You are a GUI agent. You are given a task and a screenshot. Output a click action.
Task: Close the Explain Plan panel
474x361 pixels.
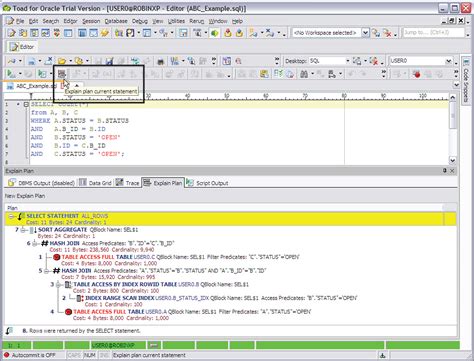pyautogui.click(x=452, y=171)
